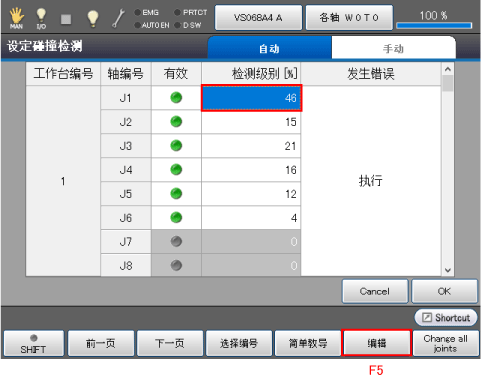Toggle the J7 gray disabled indicator
Image resolution: width=481 pixels, height=377 pixels.
pyautogui.click(x=176, y=241)
